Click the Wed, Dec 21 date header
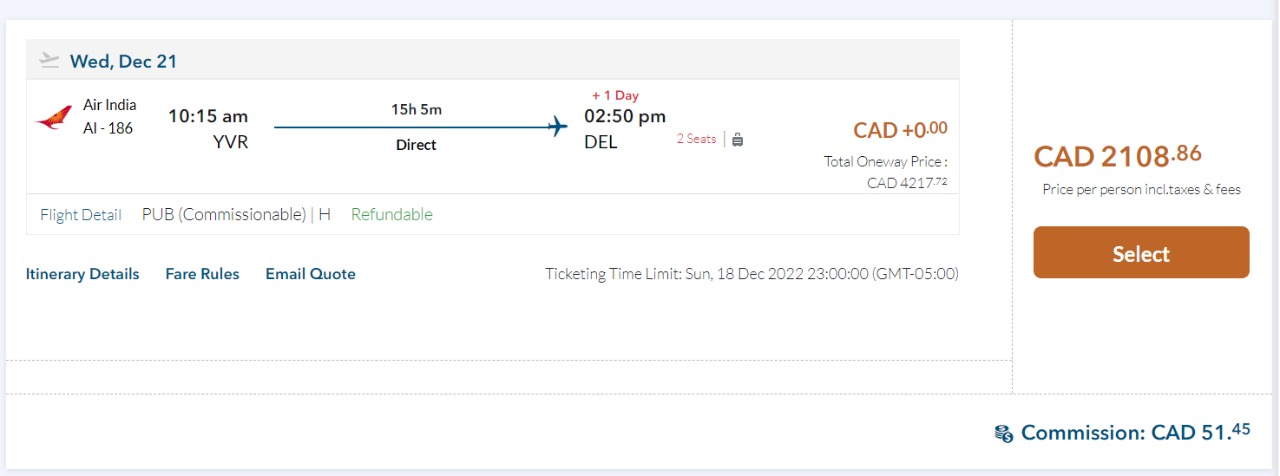 123,61
